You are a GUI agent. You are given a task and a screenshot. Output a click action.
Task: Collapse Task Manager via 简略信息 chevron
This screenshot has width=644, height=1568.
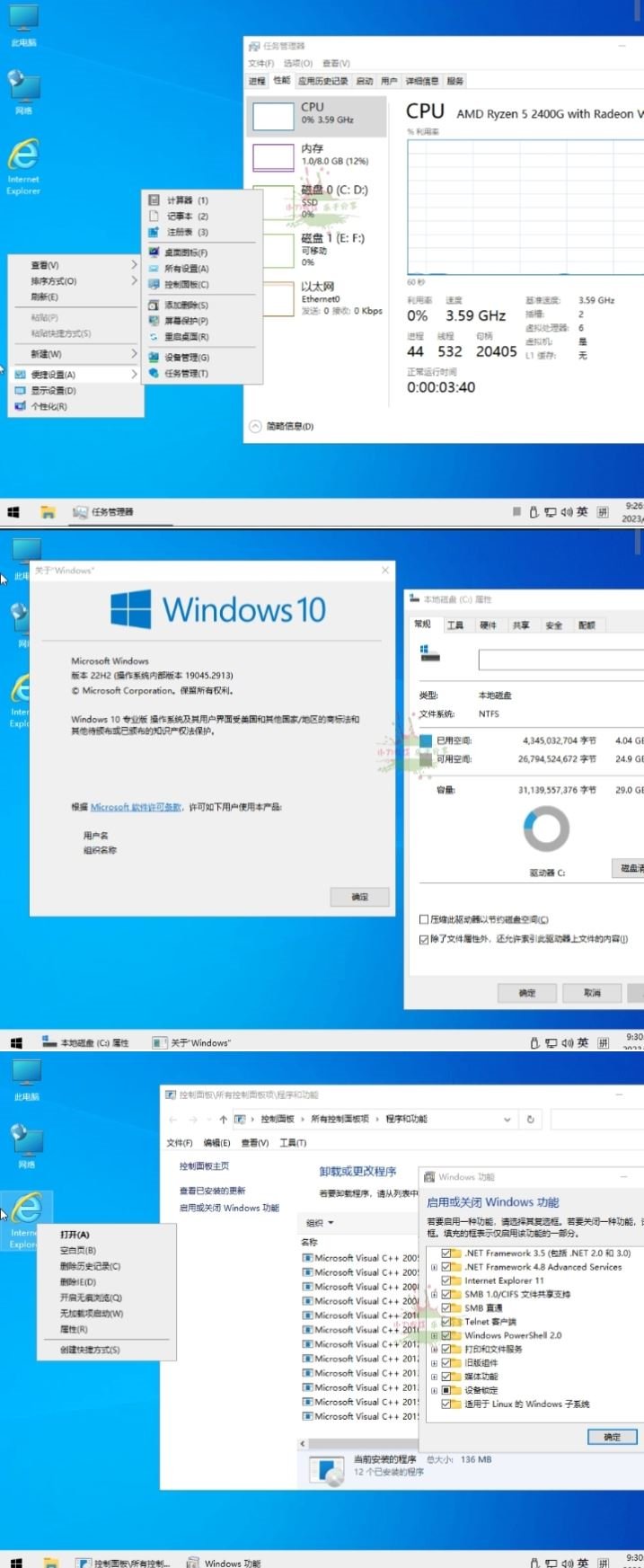point(255,427)
